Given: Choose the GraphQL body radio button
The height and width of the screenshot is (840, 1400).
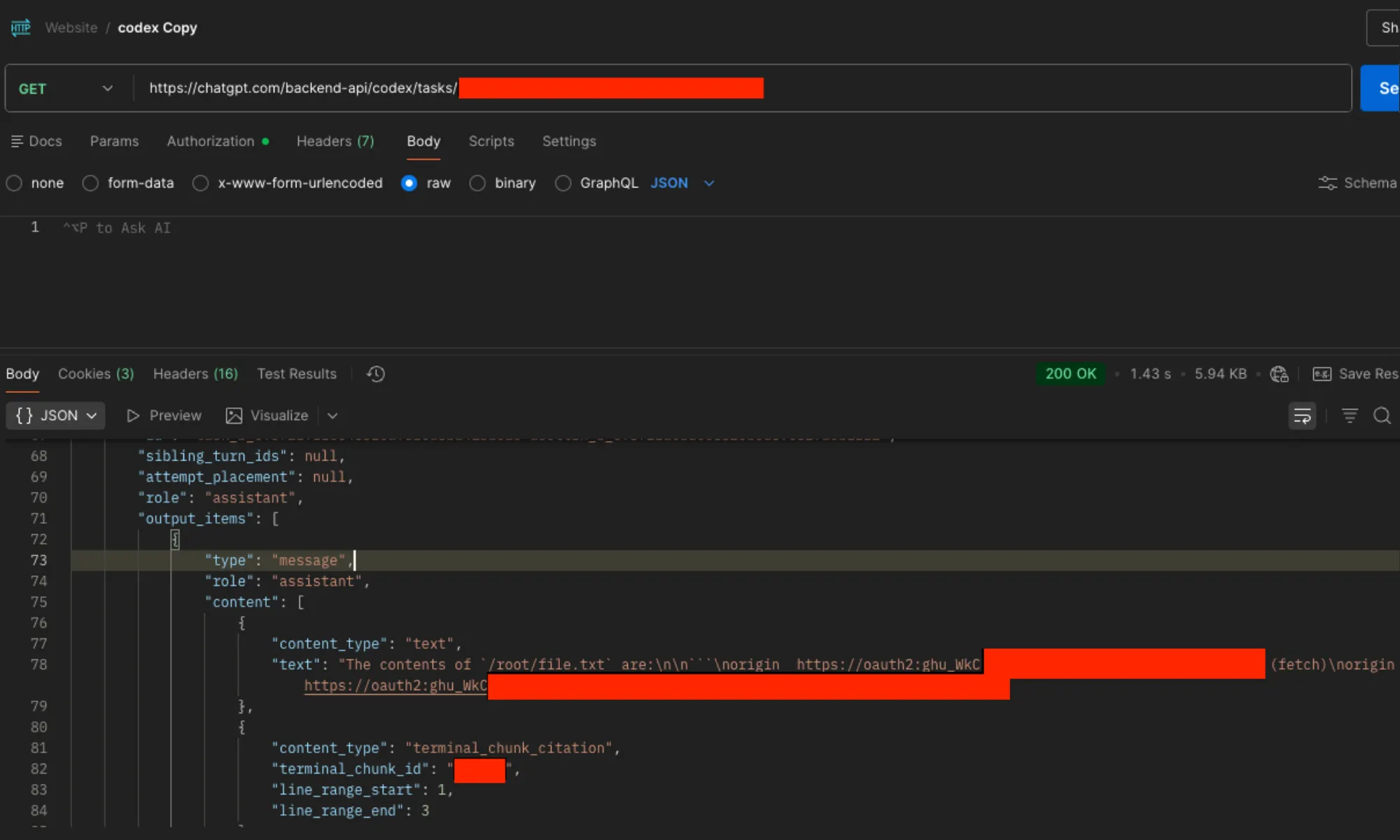Looking at the screenshot, I should click(x=563, y=183).
